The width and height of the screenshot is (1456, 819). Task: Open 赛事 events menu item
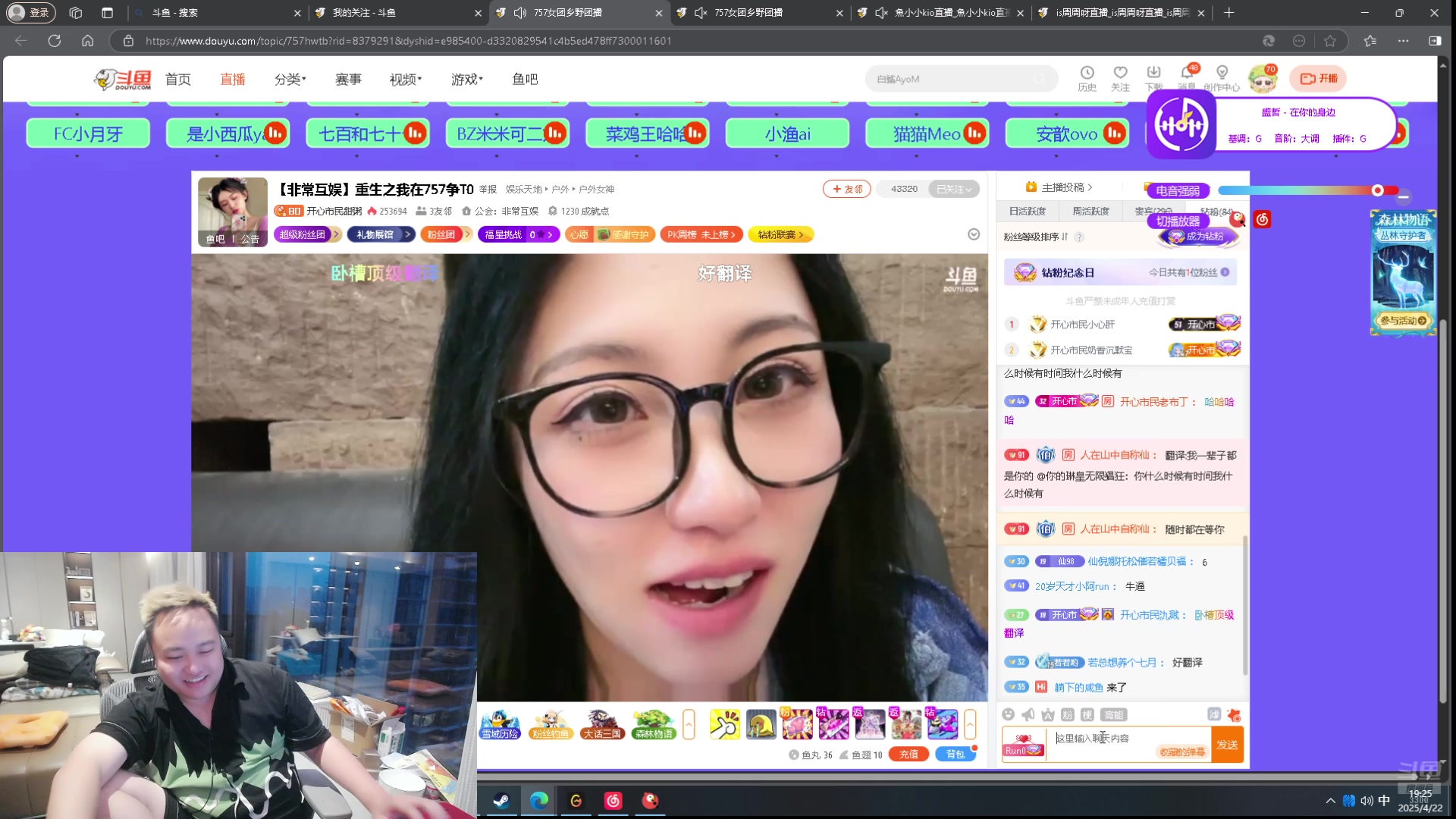click(x=349, y=79)
